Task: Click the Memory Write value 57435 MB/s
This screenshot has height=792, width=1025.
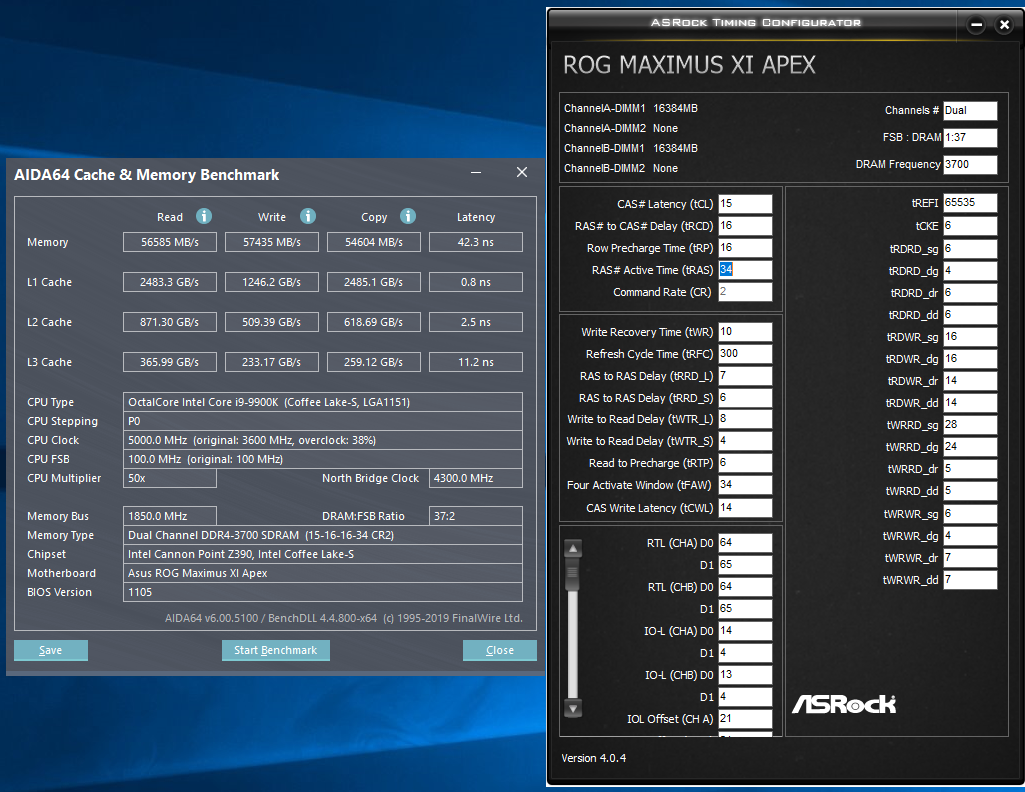Action: (272, 242)
